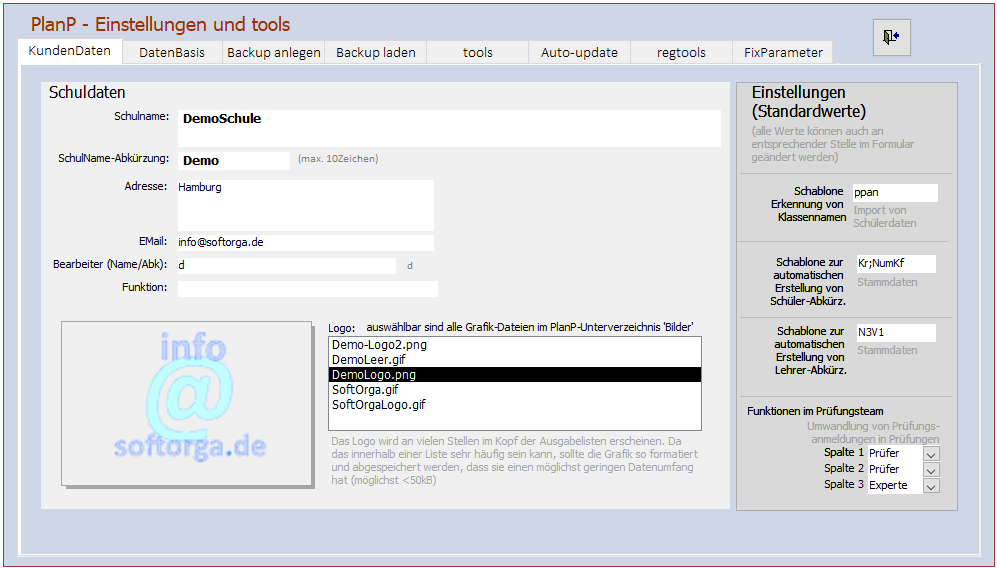Image resolution: width=997 pixels, height=568 pixels.
Task: Edit the Lehrer-Abkürz. Schablone field N3V1
Action: coord(895,333)
